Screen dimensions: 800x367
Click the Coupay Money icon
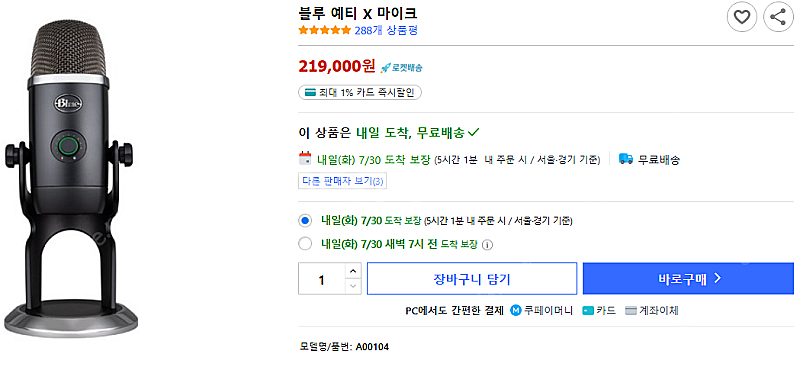(x=516, y=310)
